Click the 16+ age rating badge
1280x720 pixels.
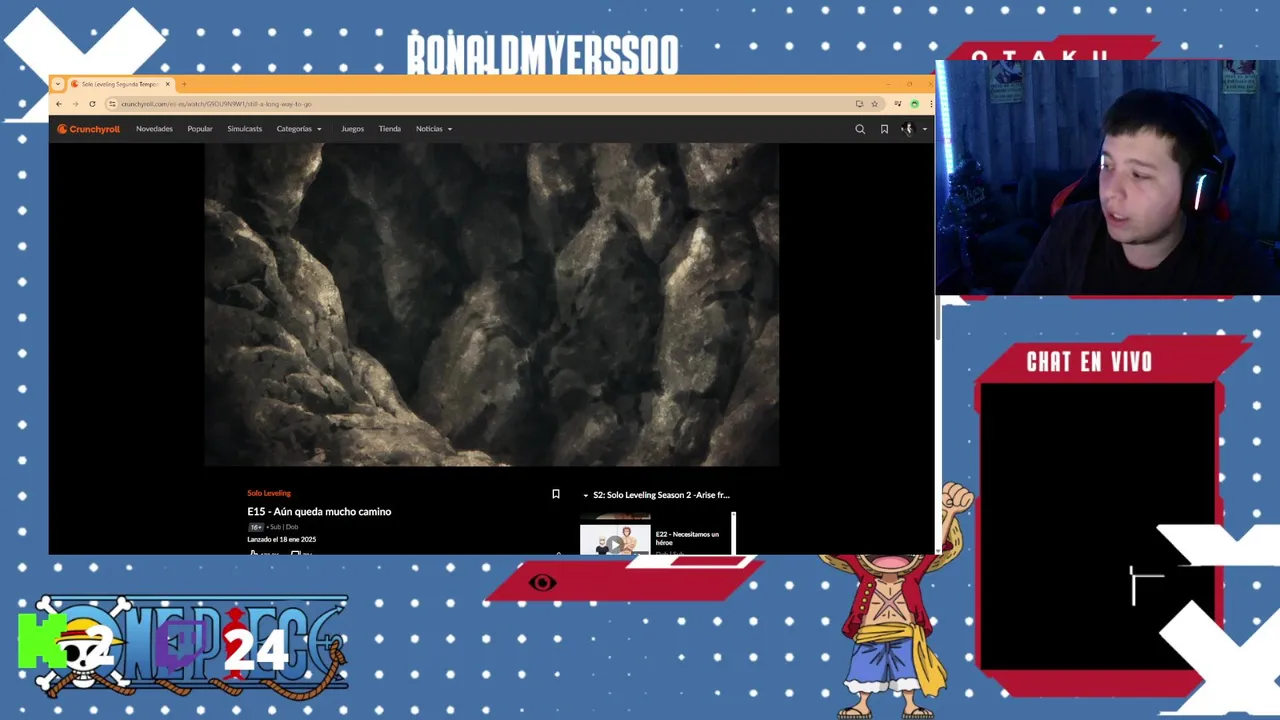point(256,527)
